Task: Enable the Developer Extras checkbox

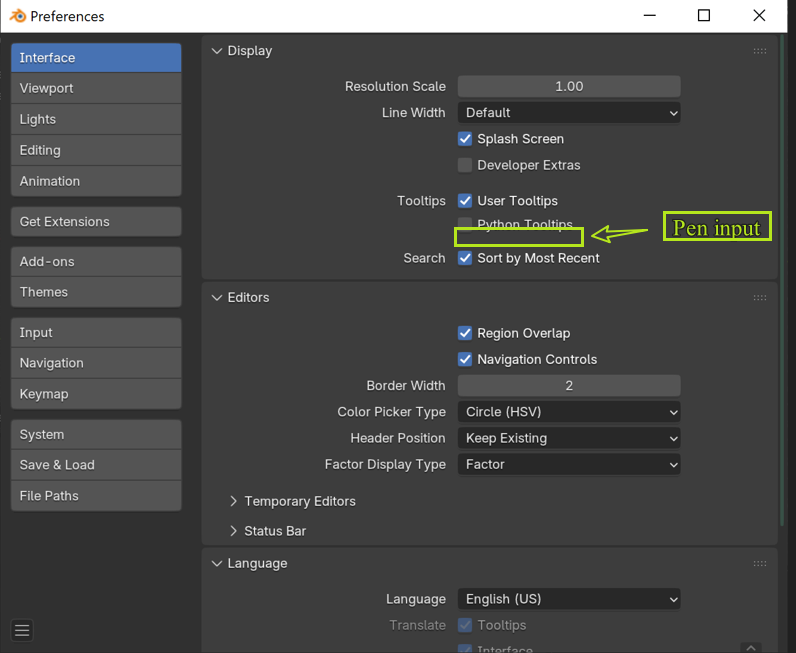Action: (465, 166)
